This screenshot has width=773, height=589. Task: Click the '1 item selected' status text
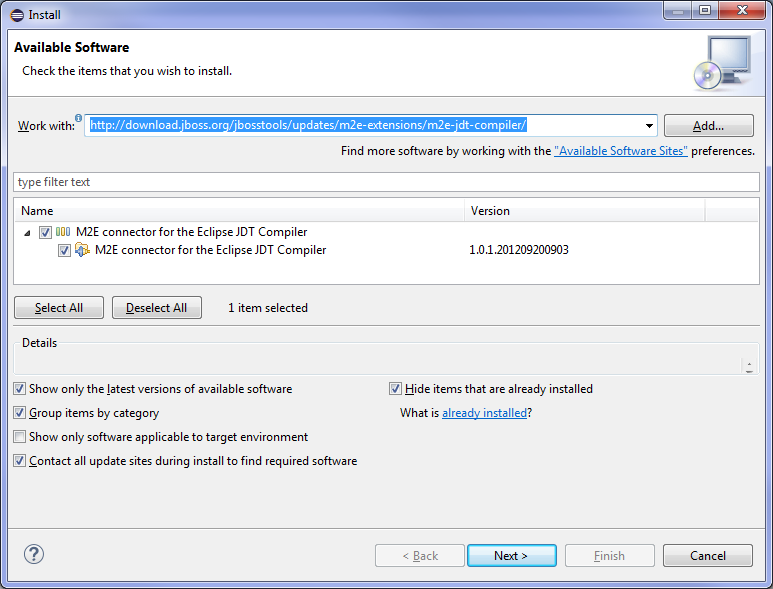(268, 308)
